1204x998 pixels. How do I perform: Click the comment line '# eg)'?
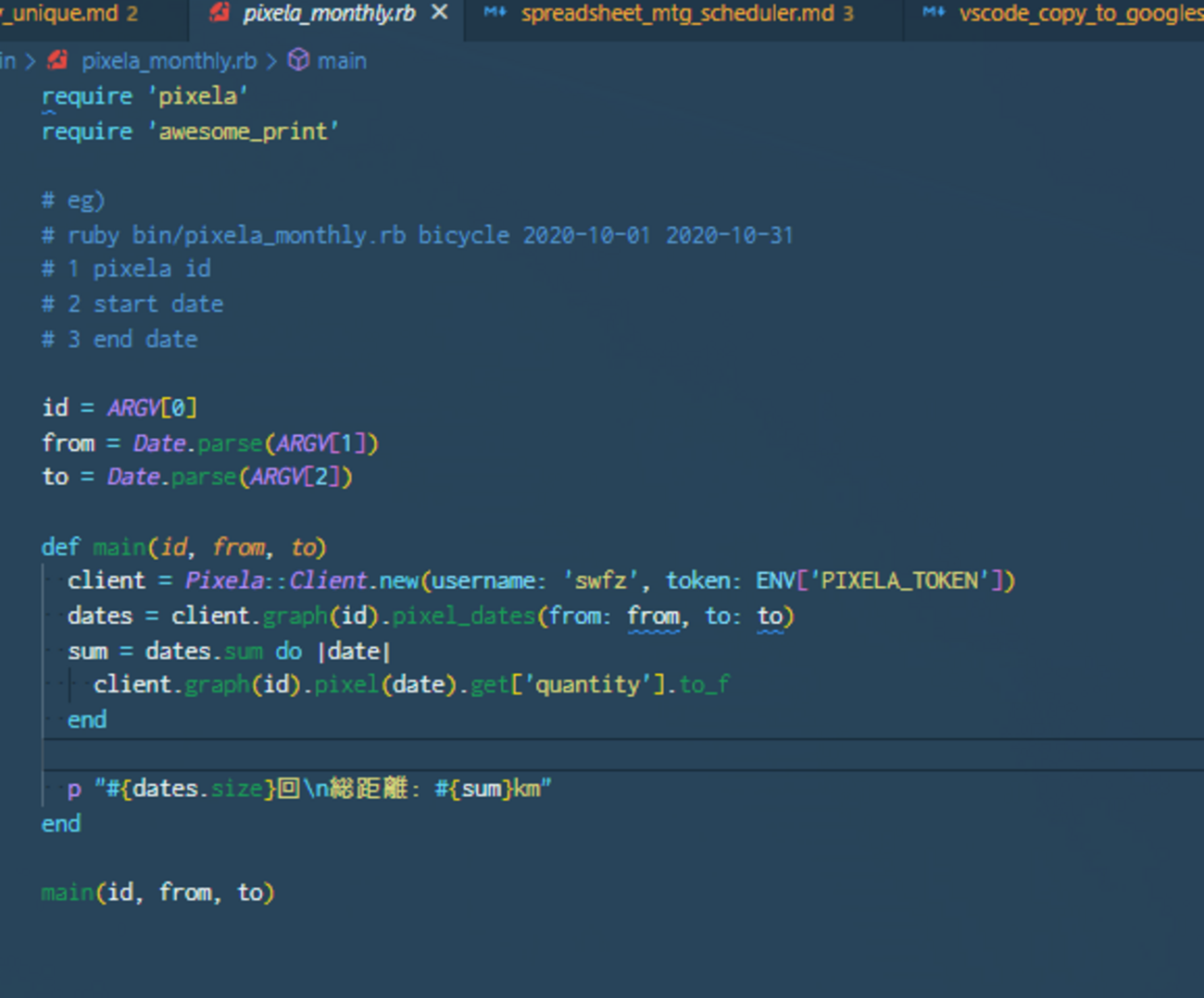pyautogui.click(x=73, y=200)
